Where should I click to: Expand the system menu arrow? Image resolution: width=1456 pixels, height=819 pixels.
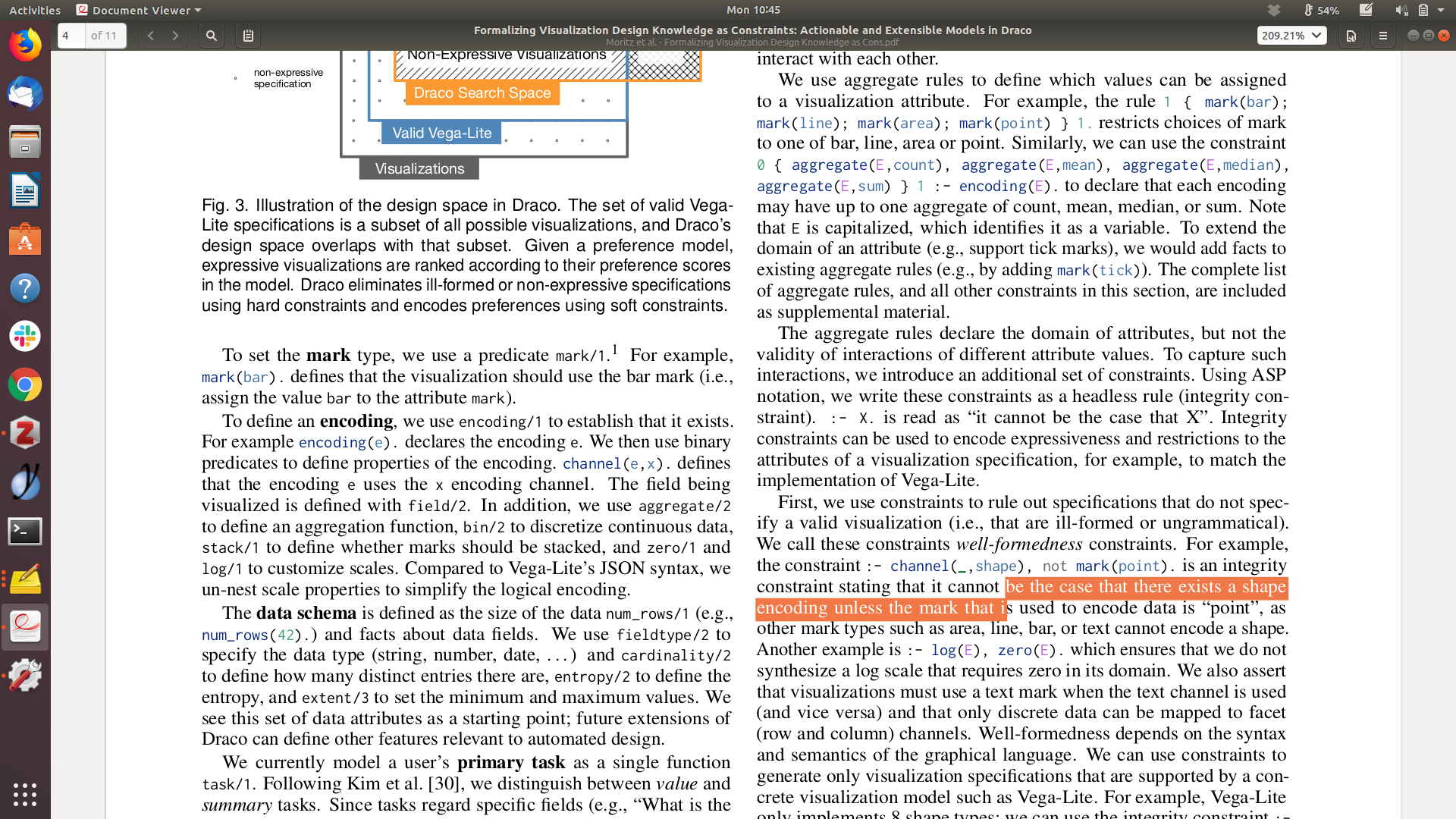(x=1441, y=10)
